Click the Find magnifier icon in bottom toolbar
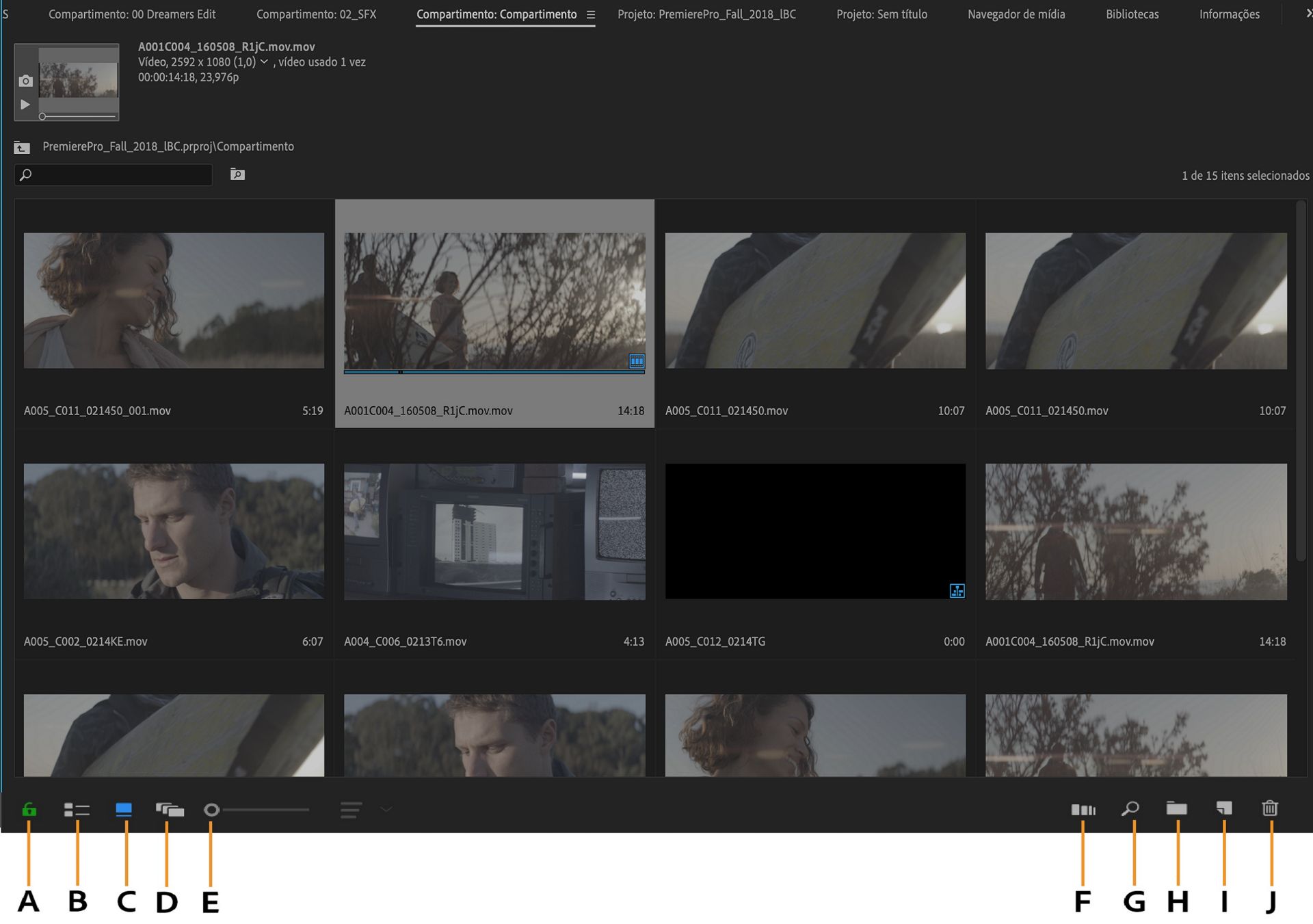1313x924 pixels. click(1130, 809)
